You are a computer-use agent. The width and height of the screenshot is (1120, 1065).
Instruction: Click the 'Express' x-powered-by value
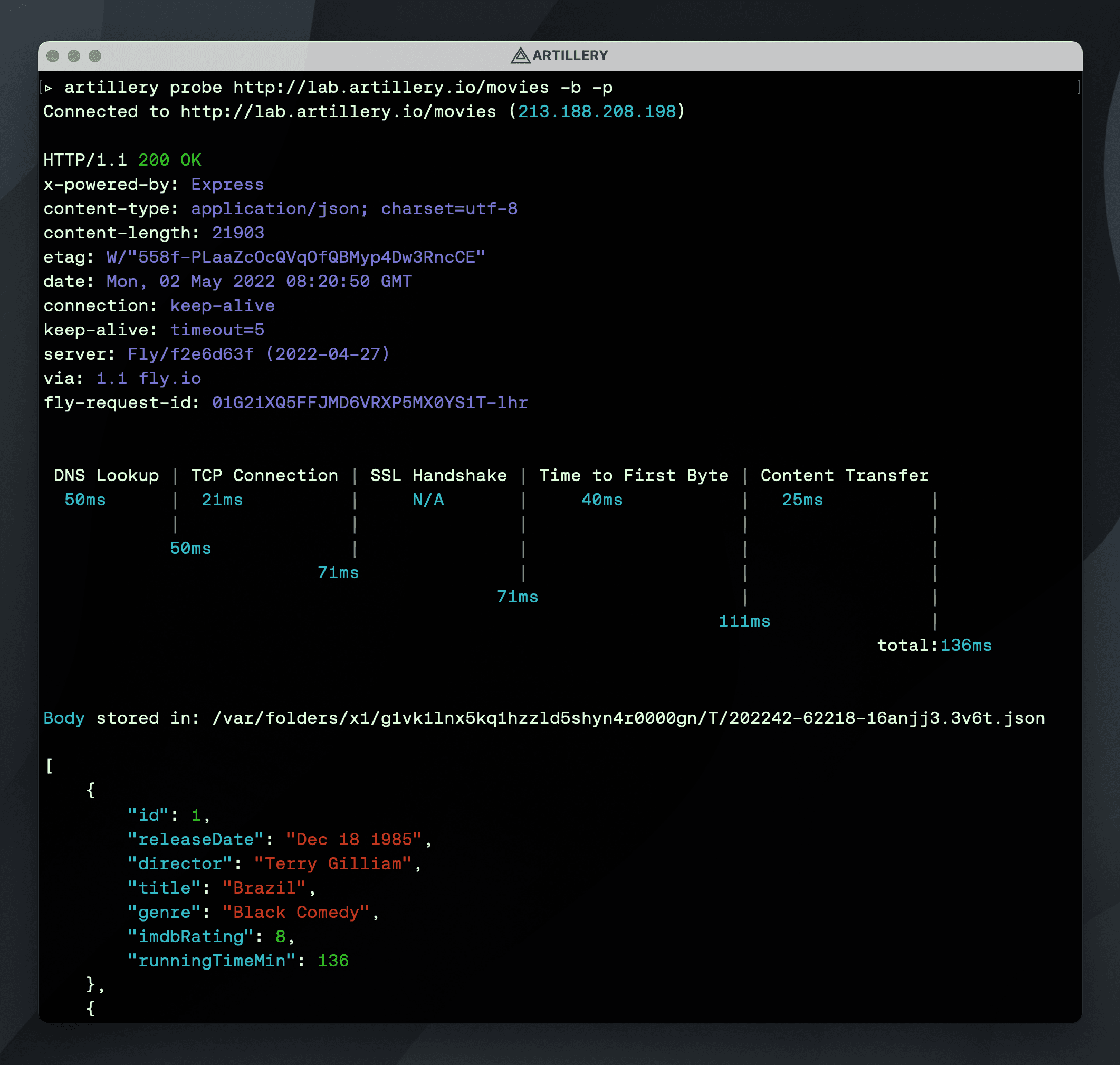pyautogui.click(x=227, y=185)
